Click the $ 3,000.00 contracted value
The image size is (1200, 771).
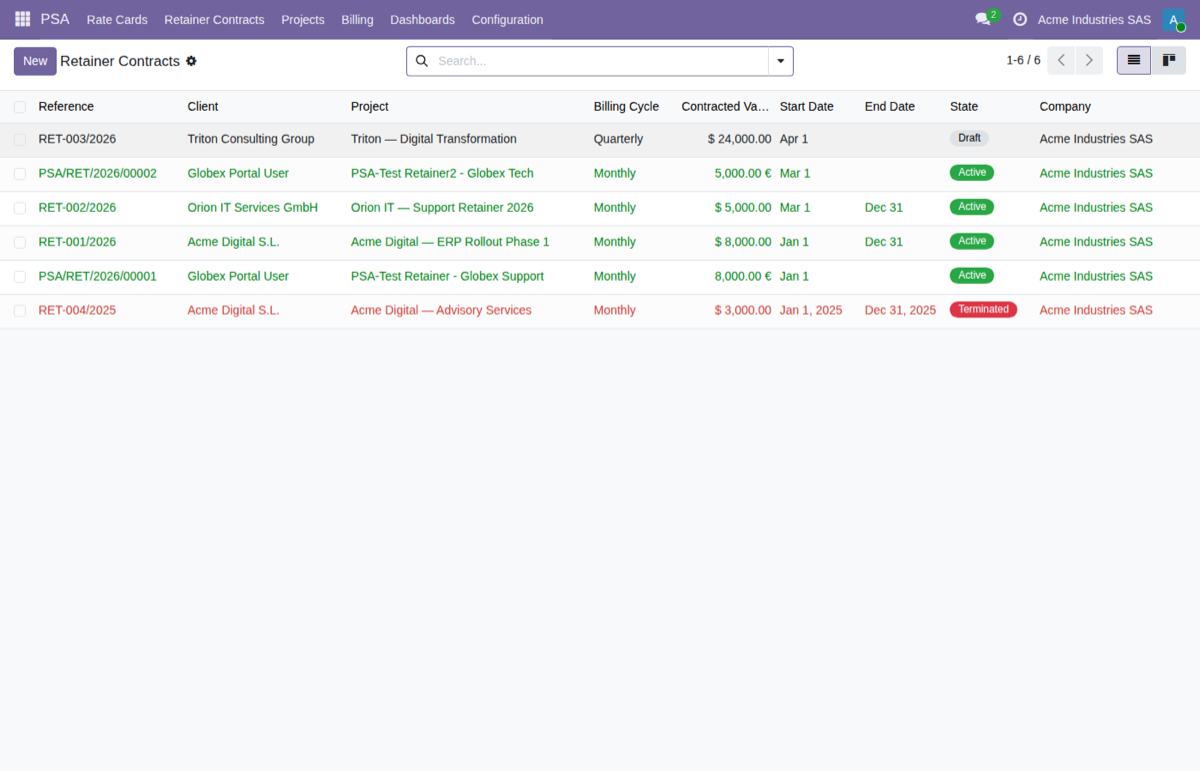(x=743, y=310)
